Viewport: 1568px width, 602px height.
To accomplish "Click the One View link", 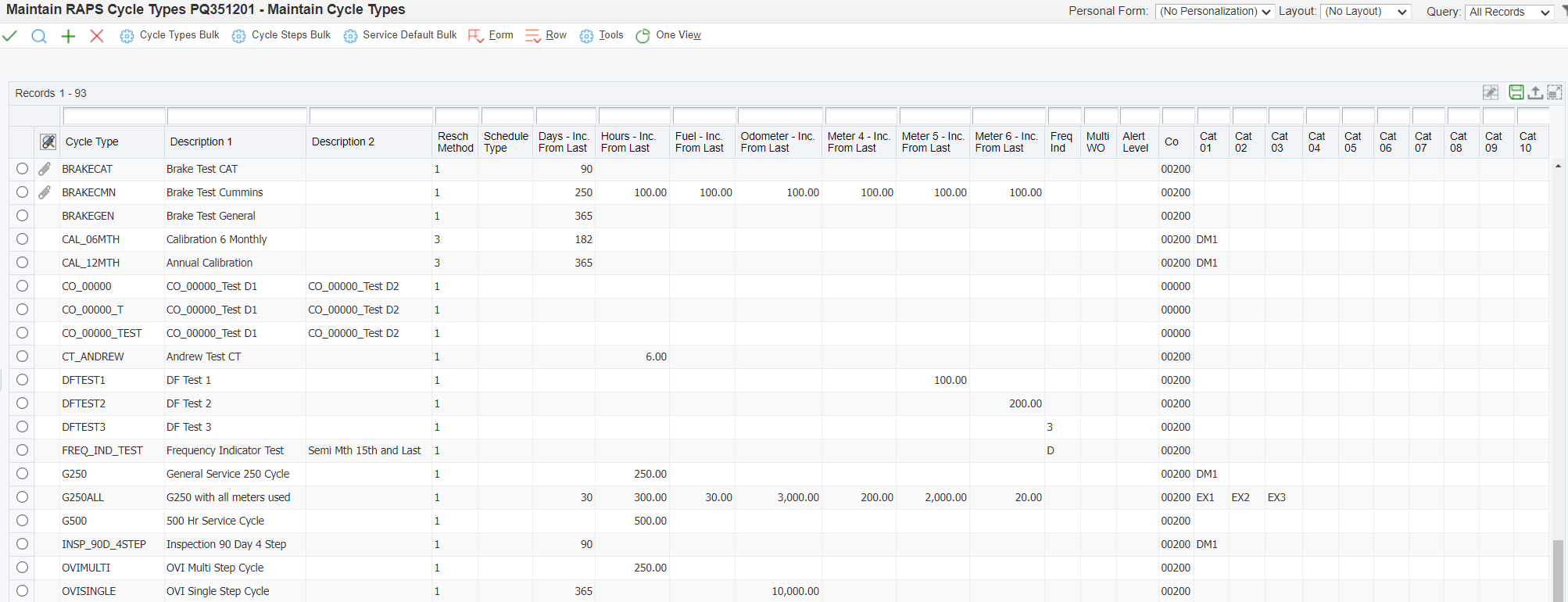I will [x=678, y=35].
